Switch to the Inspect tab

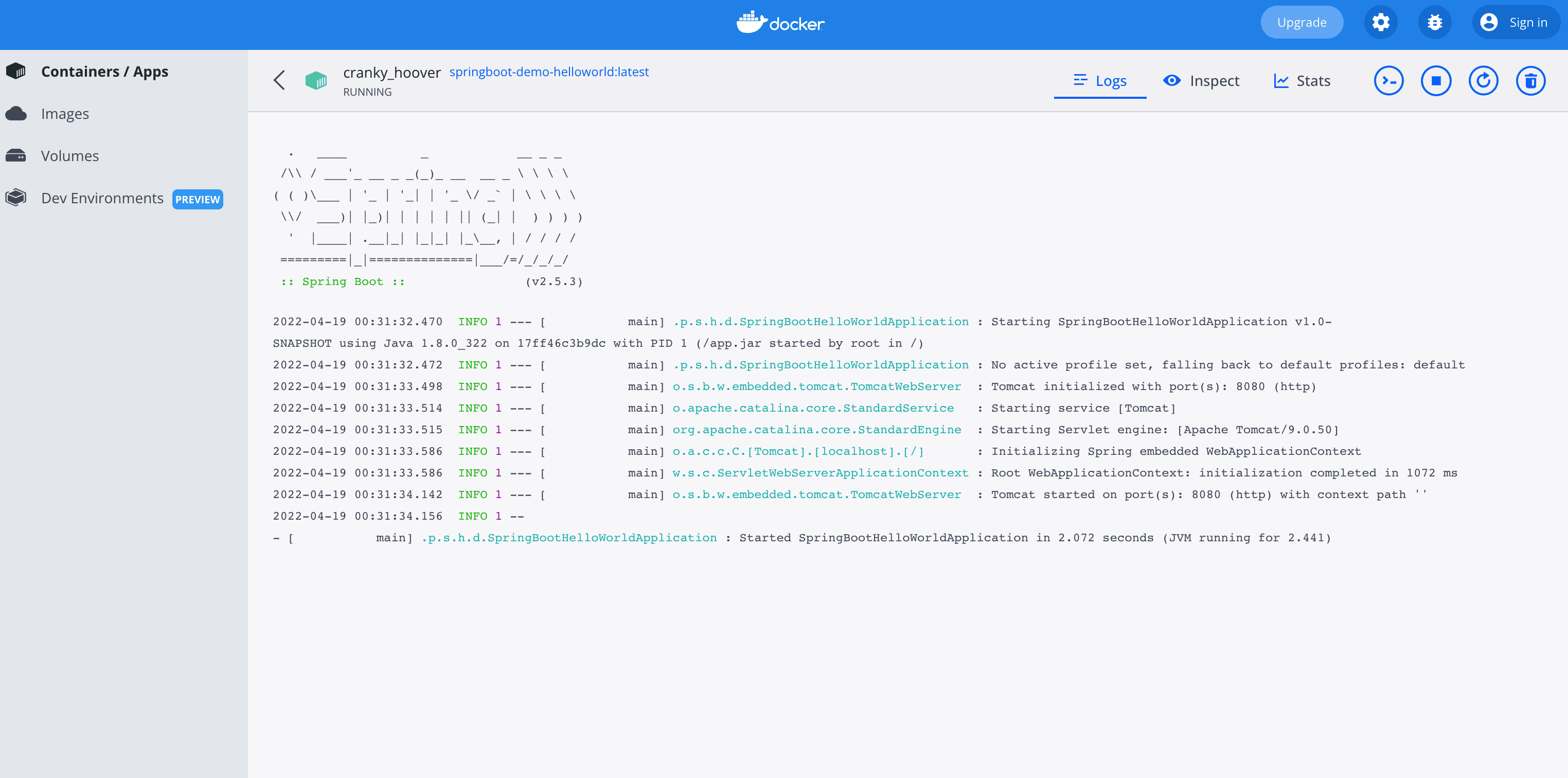[1201, 81]
